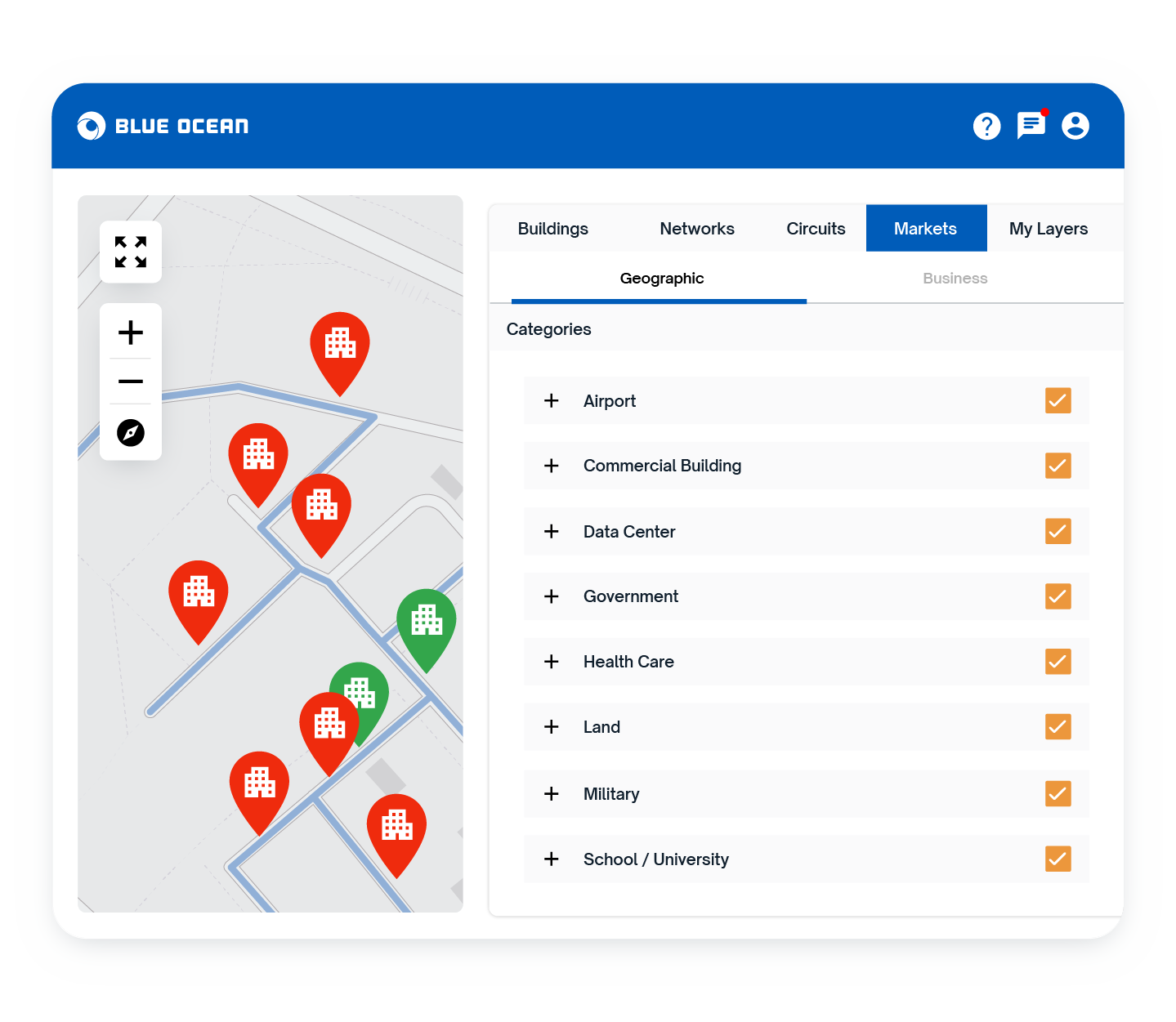Disable the Military category checkbox
Screen dimensions: 1176x1022
pyautogui.click(x=1058, y=793)
